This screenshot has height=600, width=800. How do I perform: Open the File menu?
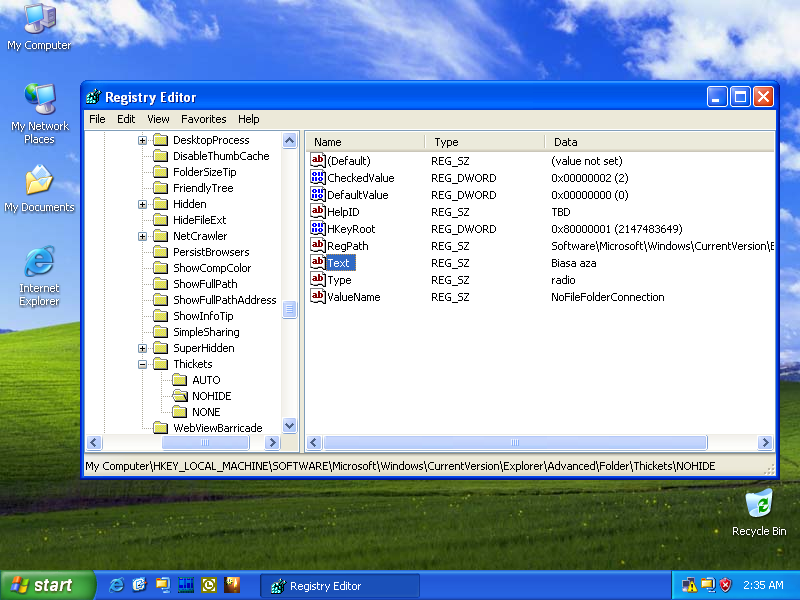97,119
